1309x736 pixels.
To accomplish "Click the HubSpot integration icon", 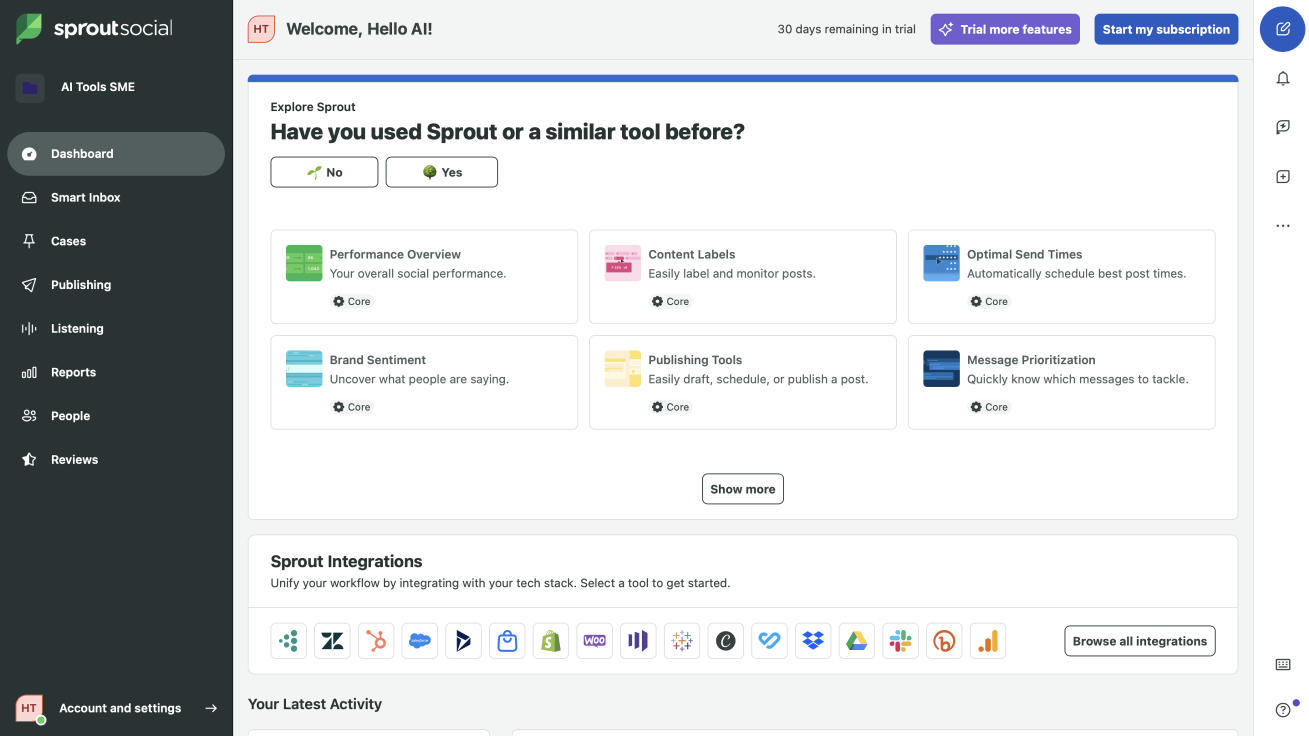I will [376, 640].
